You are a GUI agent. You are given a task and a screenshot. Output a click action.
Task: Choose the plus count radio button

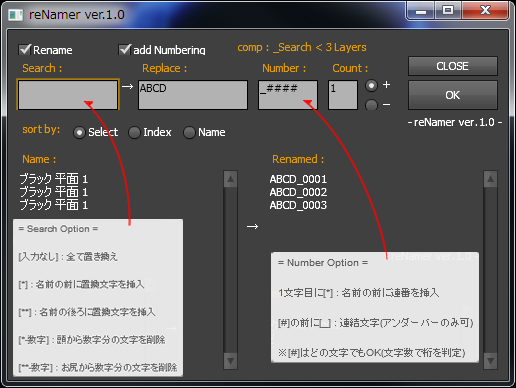pos(371,86)
